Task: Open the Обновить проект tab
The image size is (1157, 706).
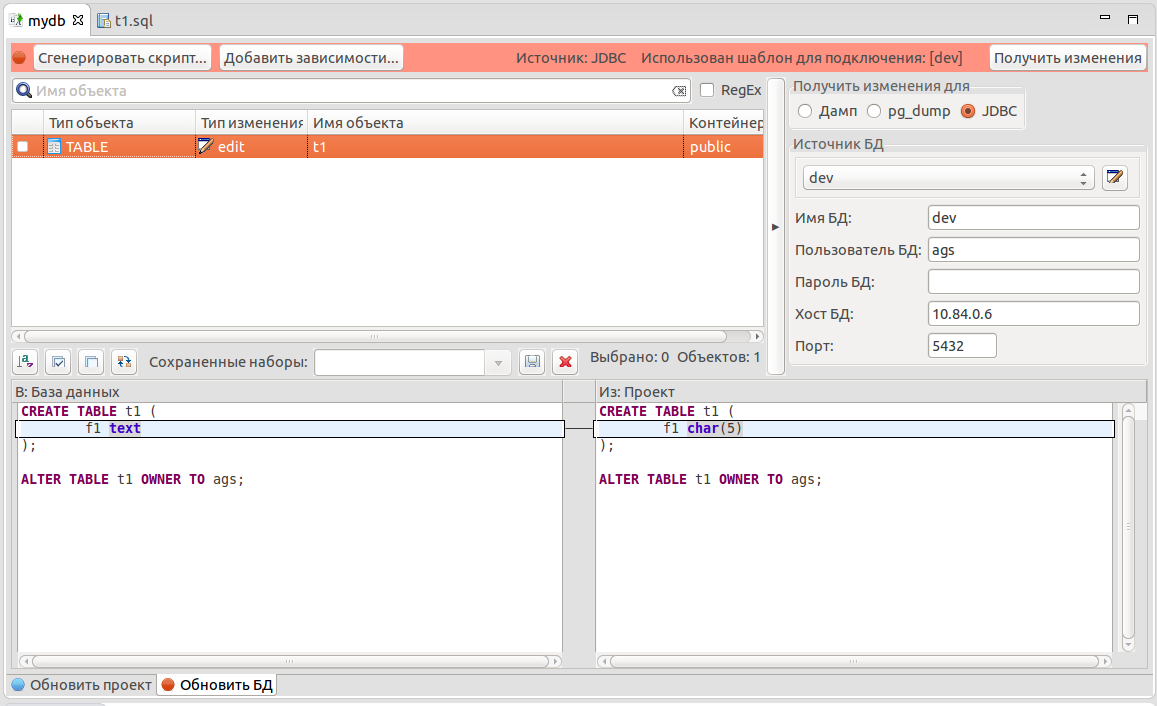Action: point(81,685)
